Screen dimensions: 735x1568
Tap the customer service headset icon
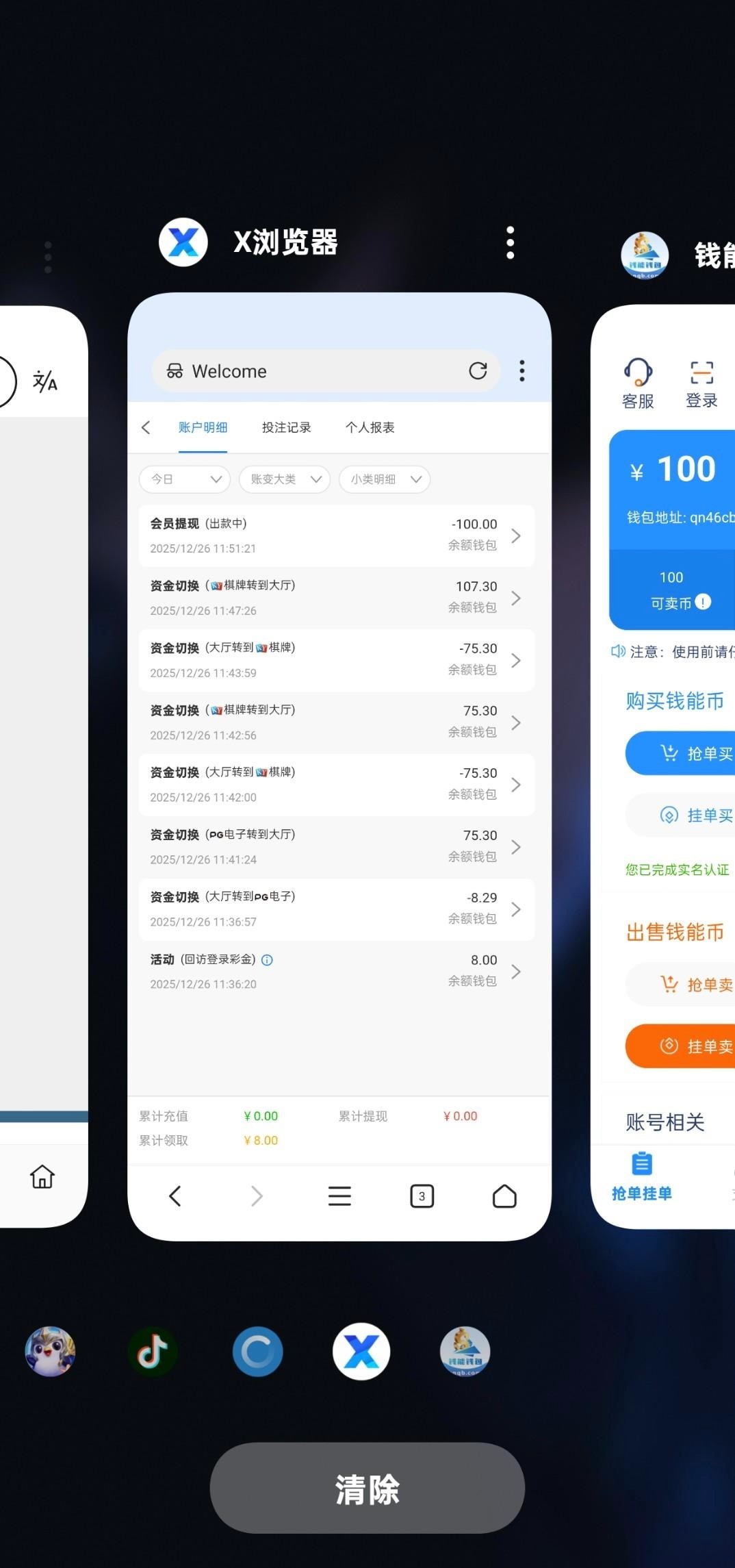pos(638,374)
